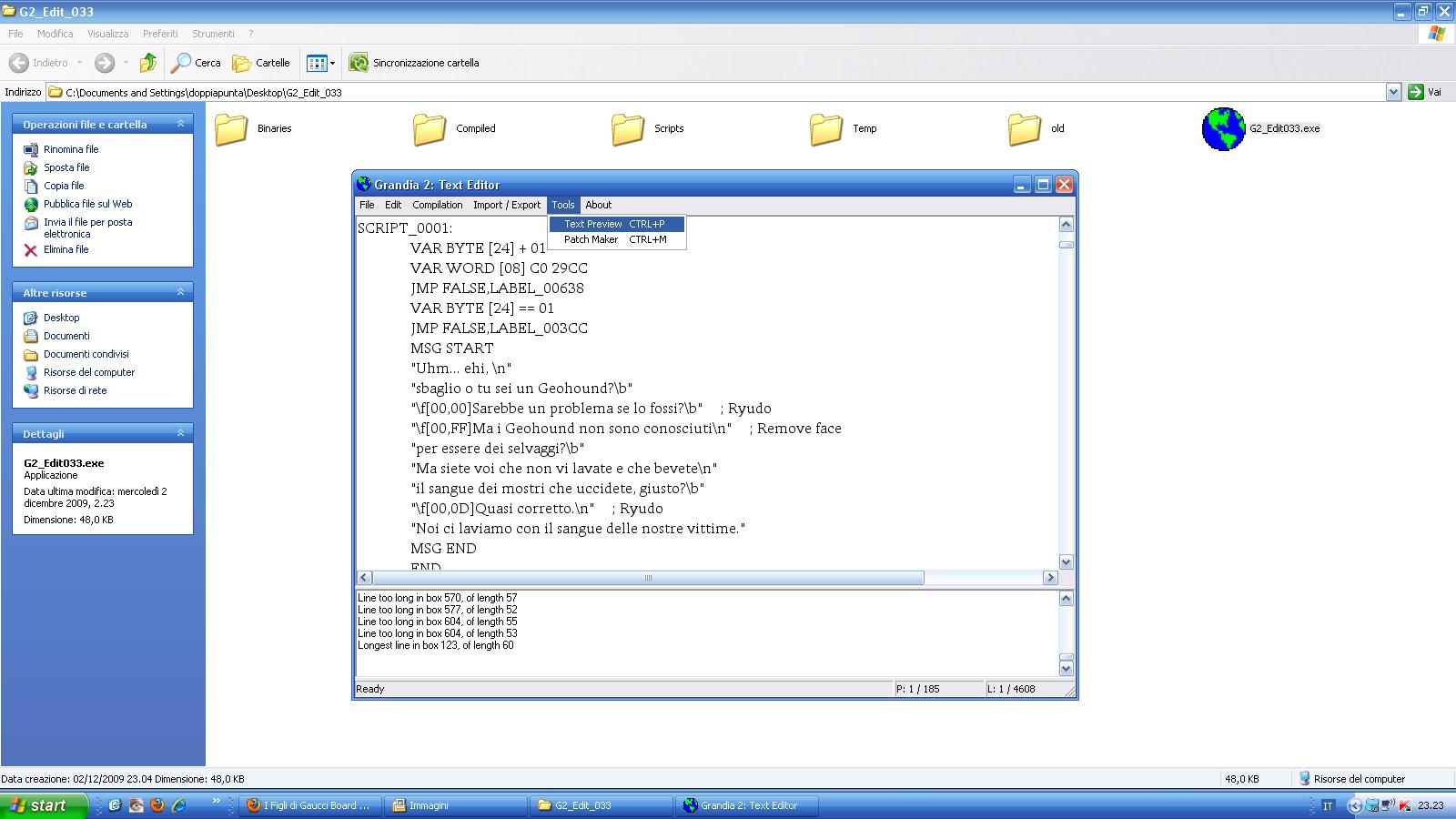Open the Text Editor File menu
Viewport: 1456px width, 819px height.
[x=367, y=205]
